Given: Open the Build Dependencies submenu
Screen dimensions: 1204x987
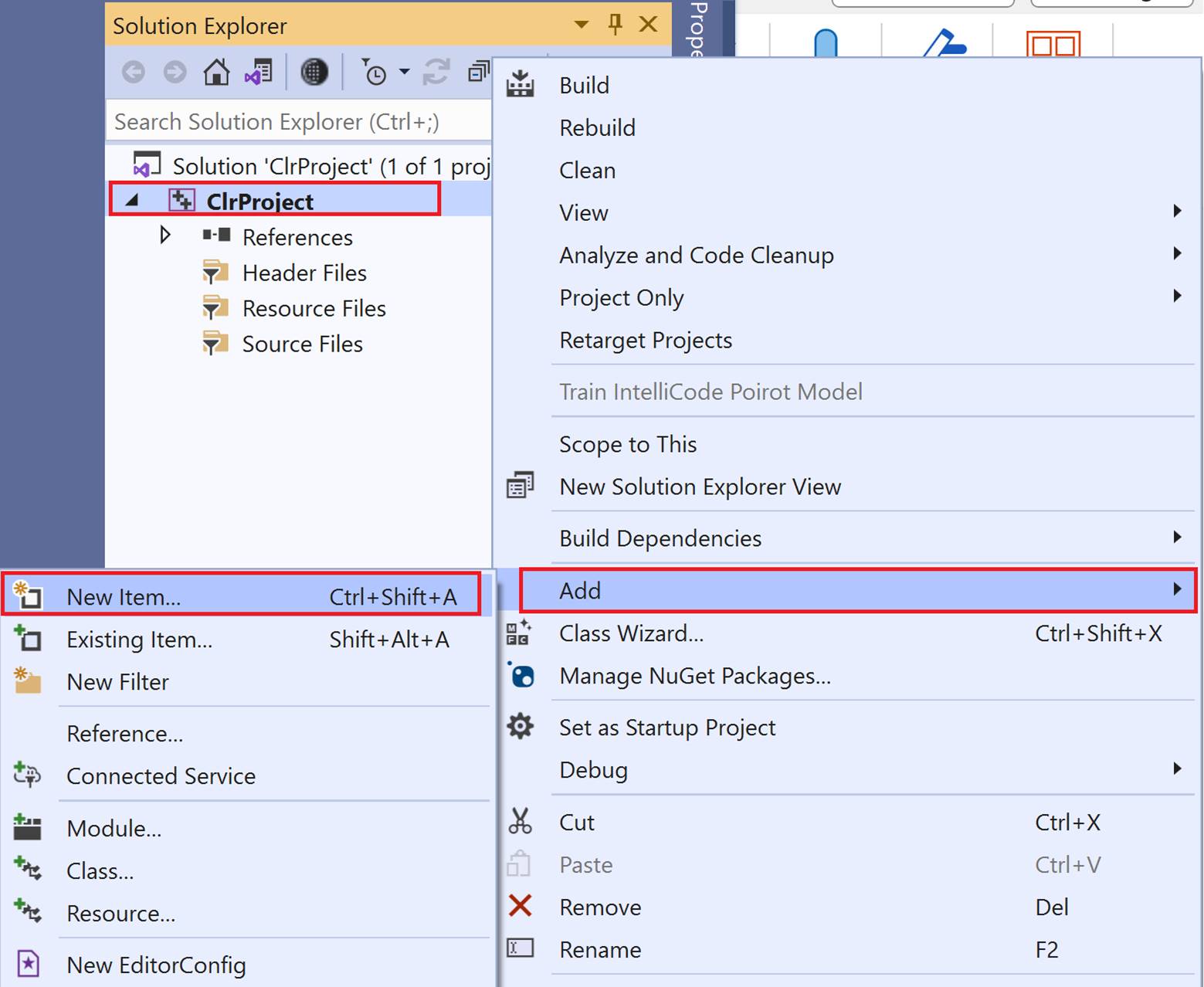Looking at the screenshot, I should [x=660, y=538].
